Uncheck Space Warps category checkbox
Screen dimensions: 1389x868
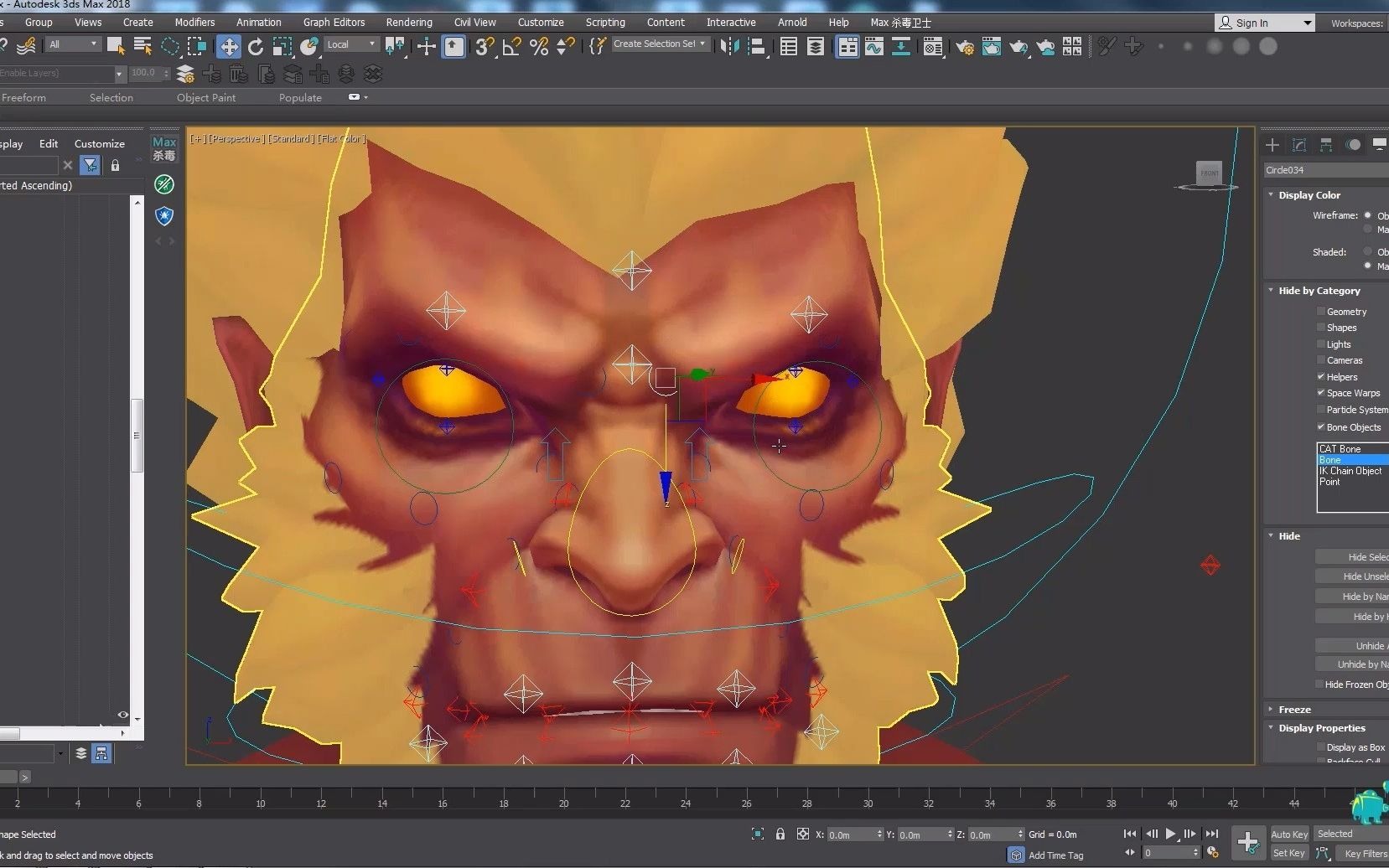point(1321,393)
